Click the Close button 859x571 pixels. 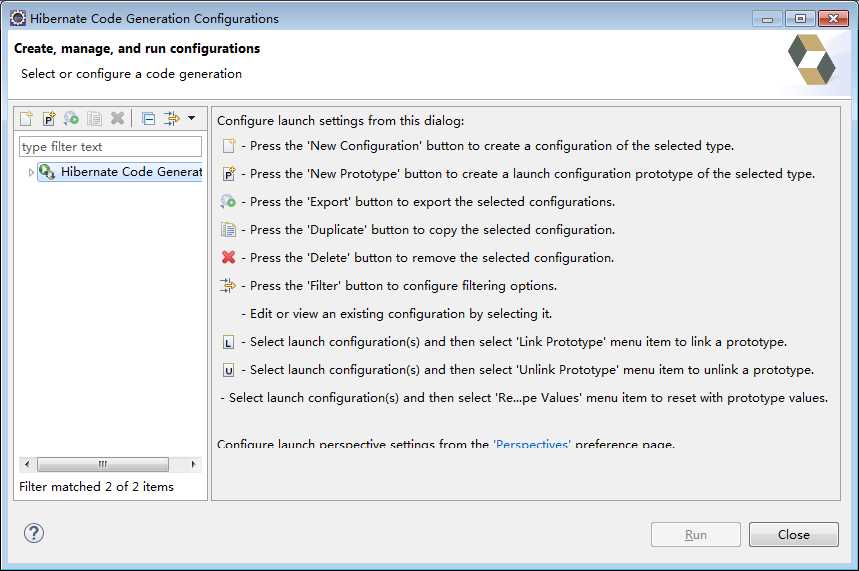[794, 535]
